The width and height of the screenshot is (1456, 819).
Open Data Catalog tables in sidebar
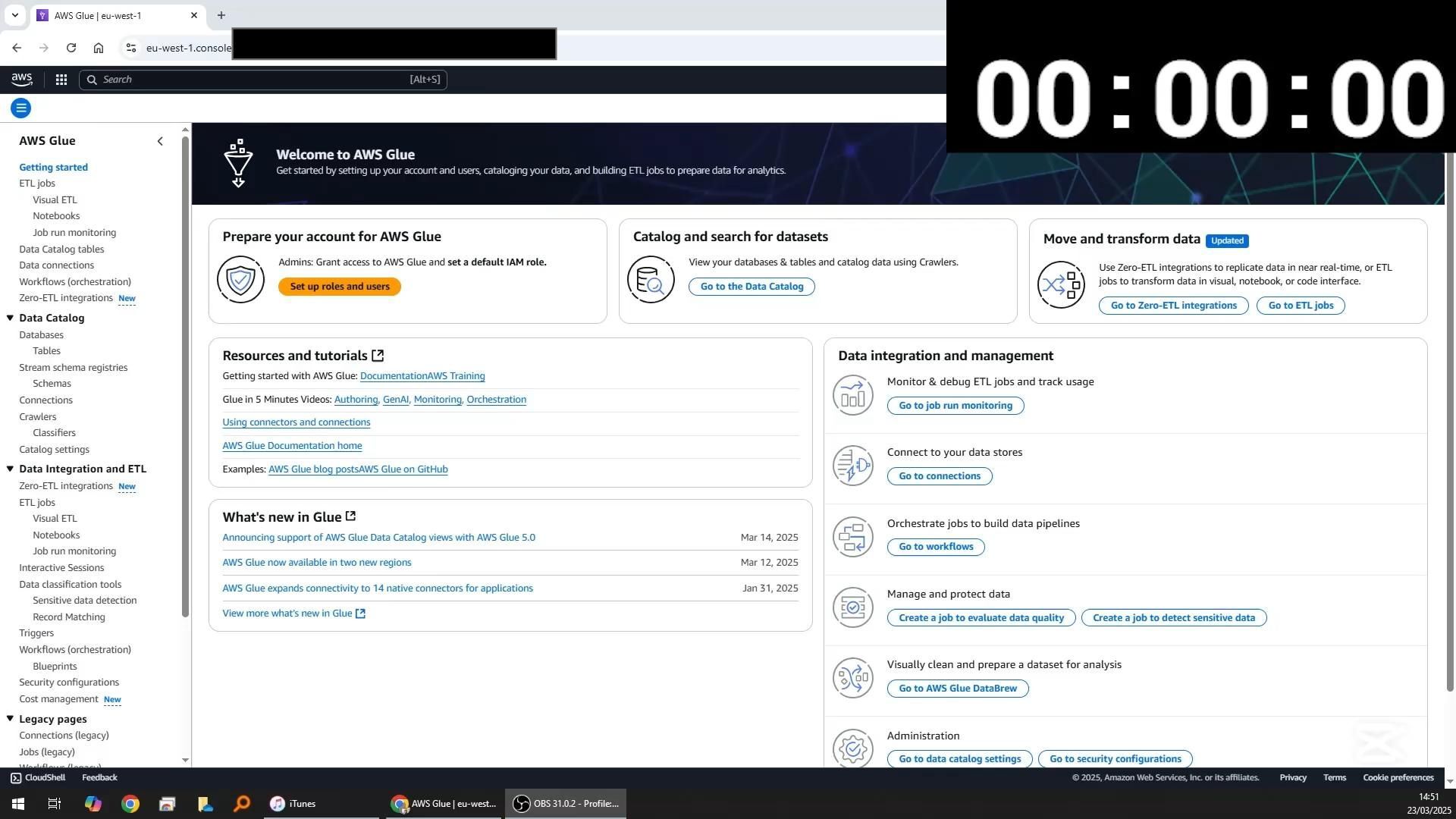coord(61,249)
